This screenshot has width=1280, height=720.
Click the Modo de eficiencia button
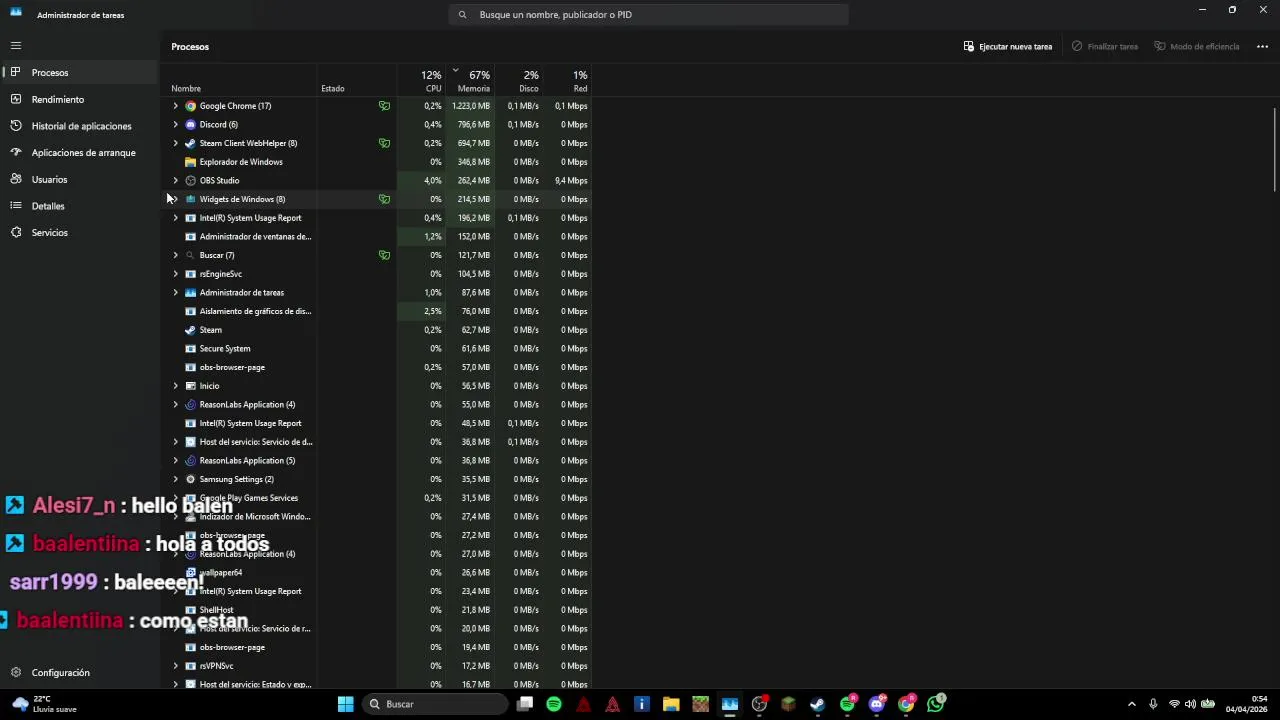(x=1197, y=47)
